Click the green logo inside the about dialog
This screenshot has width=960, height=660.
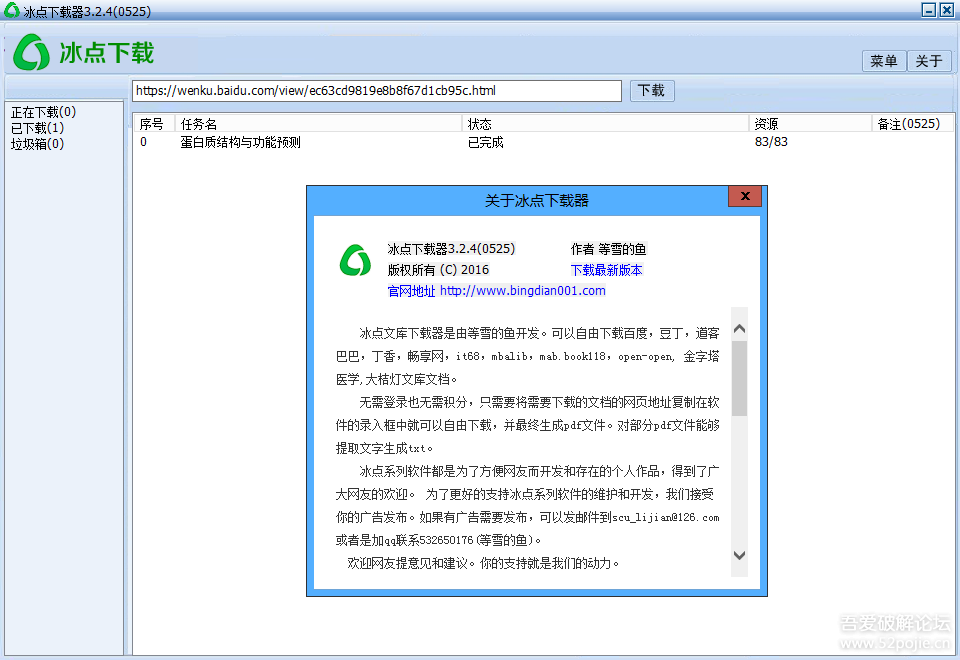click(x=356, y=261)
